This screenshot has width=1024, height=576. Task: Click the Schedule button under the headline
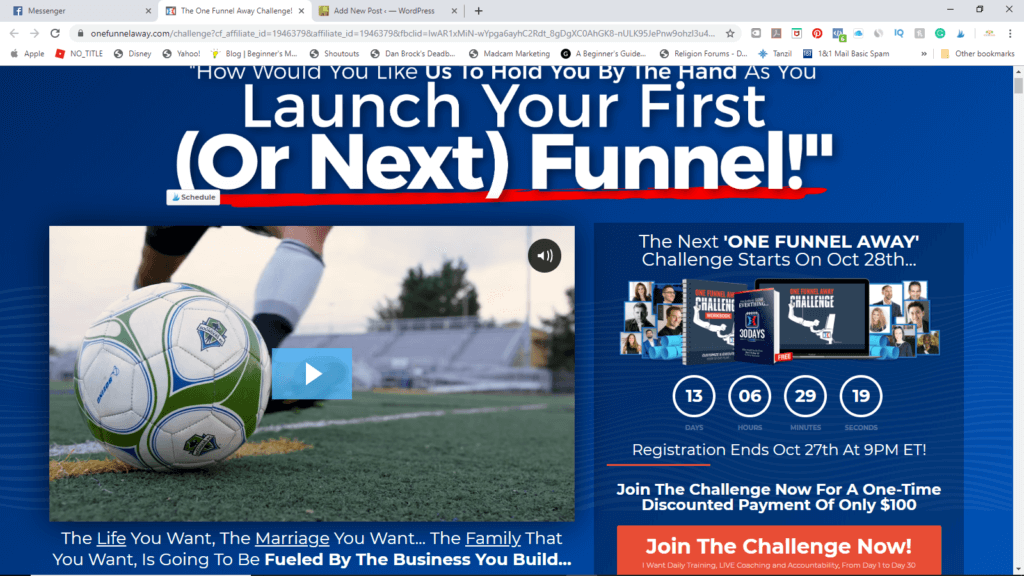(x=193, y=197)
